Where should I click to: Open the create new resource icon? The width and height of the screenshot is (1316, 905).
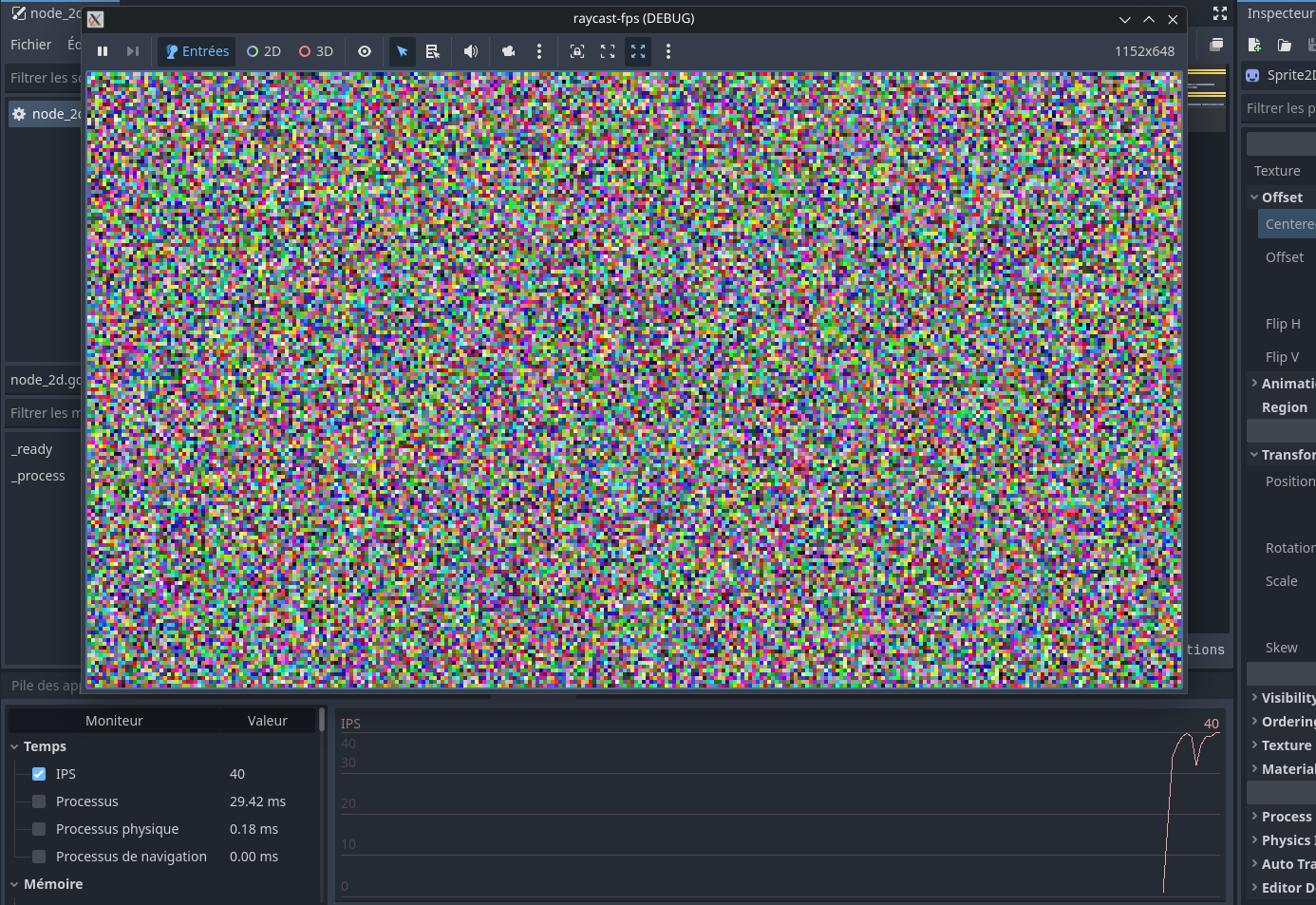pos(1254,45)
